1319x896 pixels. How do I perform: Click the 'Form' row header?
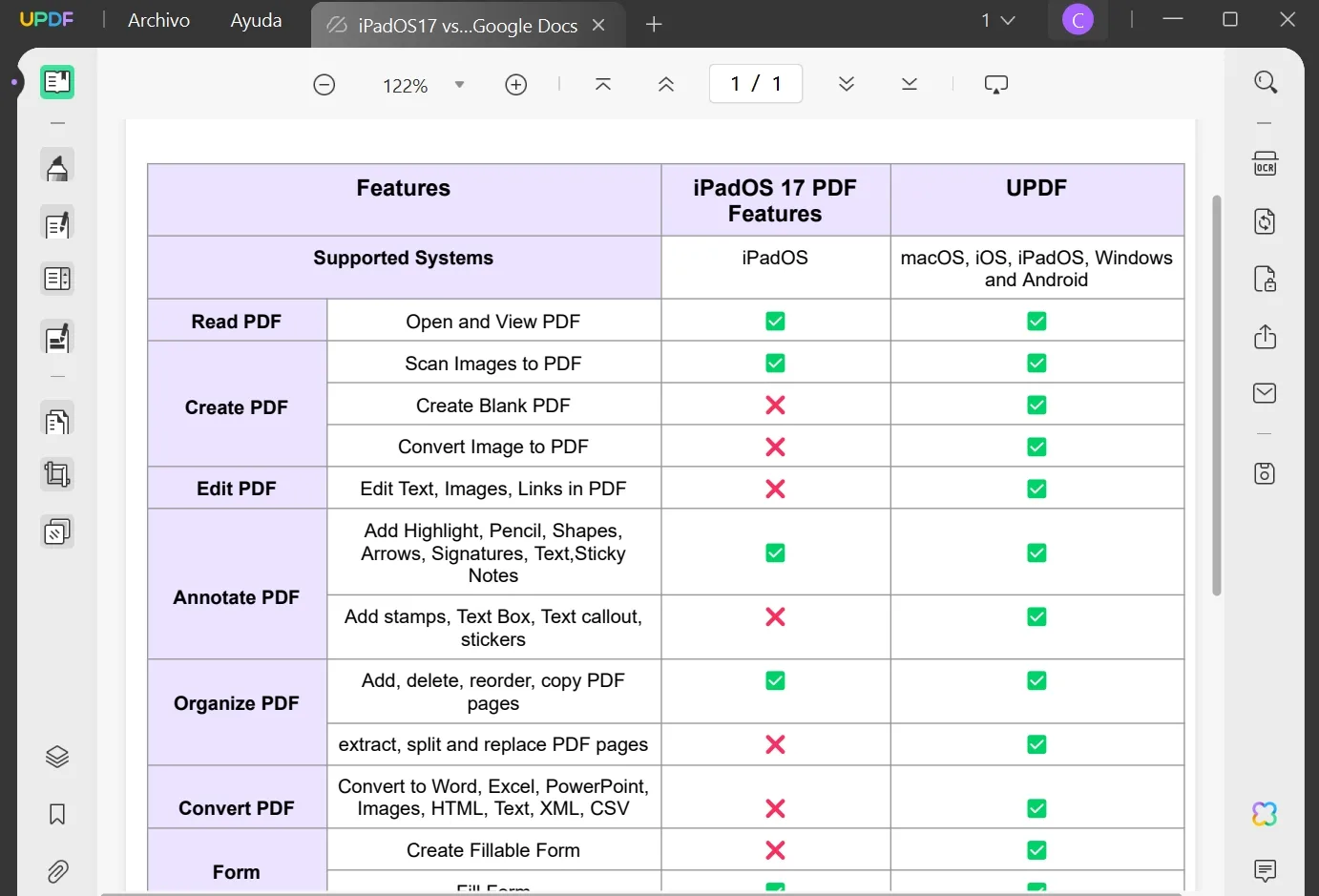237,862
